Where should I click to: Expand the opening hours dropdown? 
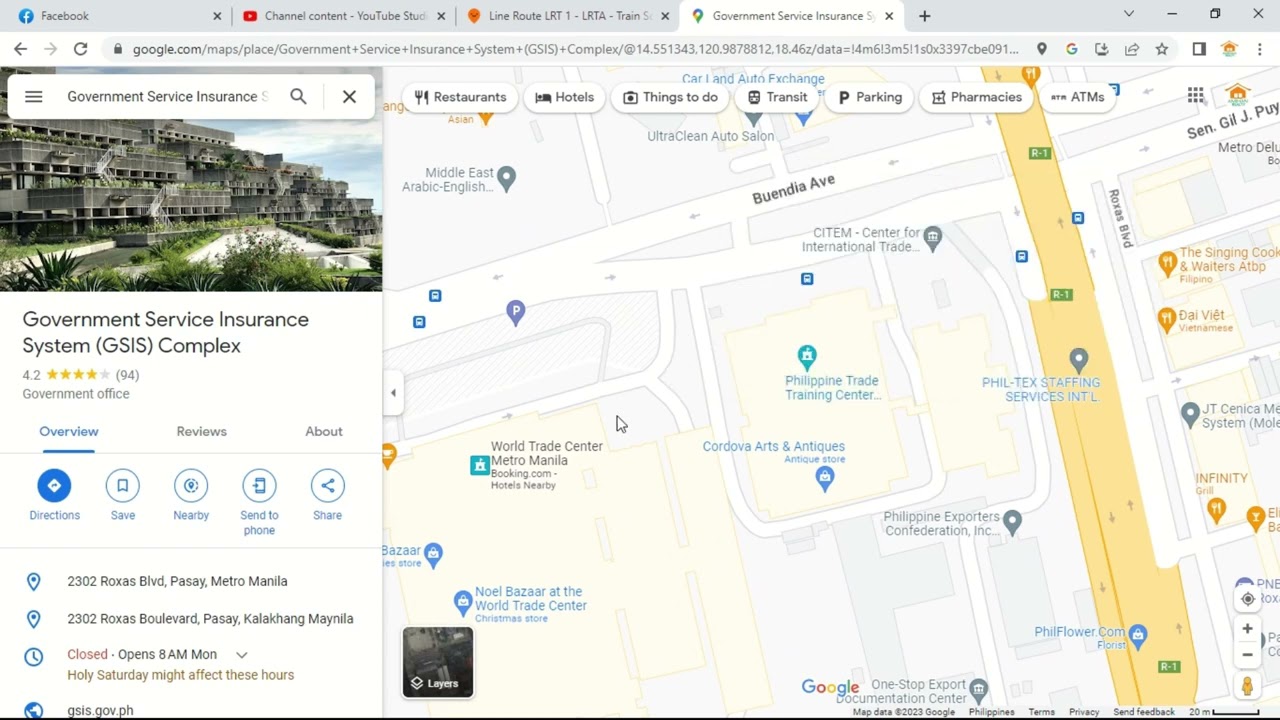241,655
